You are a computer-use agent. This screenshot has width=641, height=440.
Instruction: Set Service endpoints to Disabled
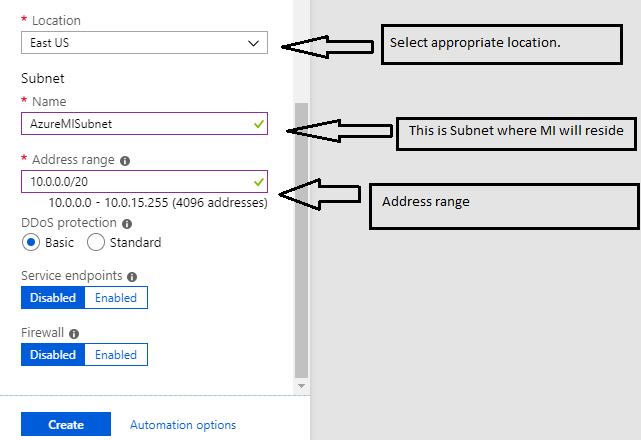[53, 298]
